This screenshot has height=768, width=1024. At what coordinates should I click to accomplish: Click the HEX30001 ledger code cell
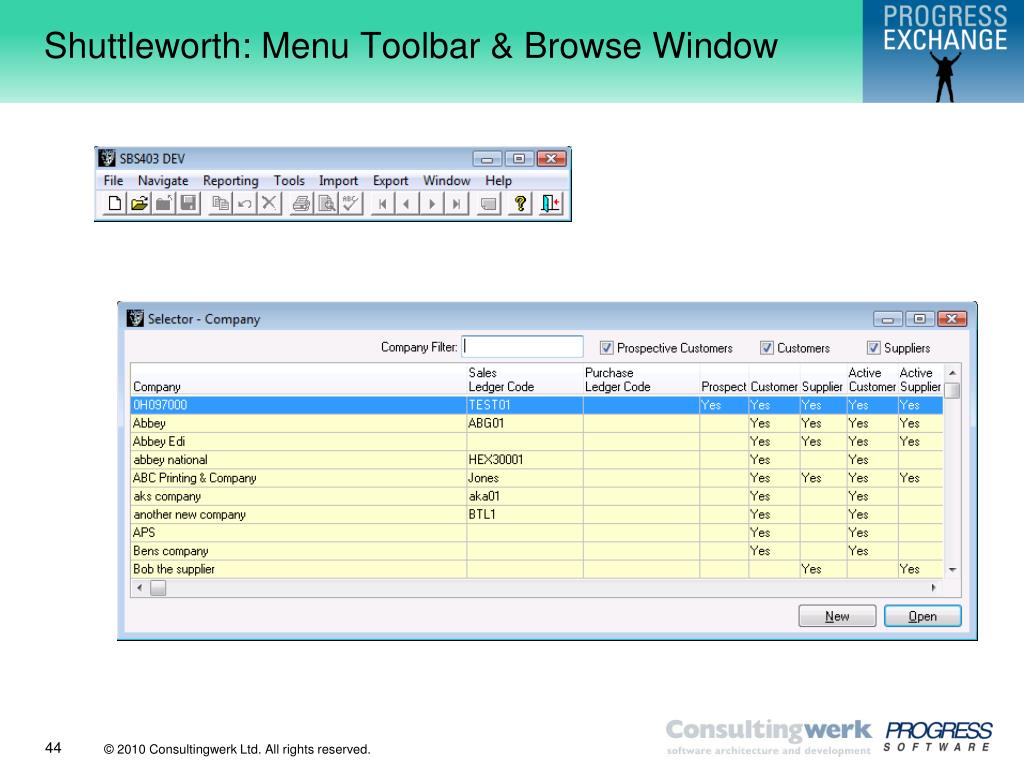524,460
